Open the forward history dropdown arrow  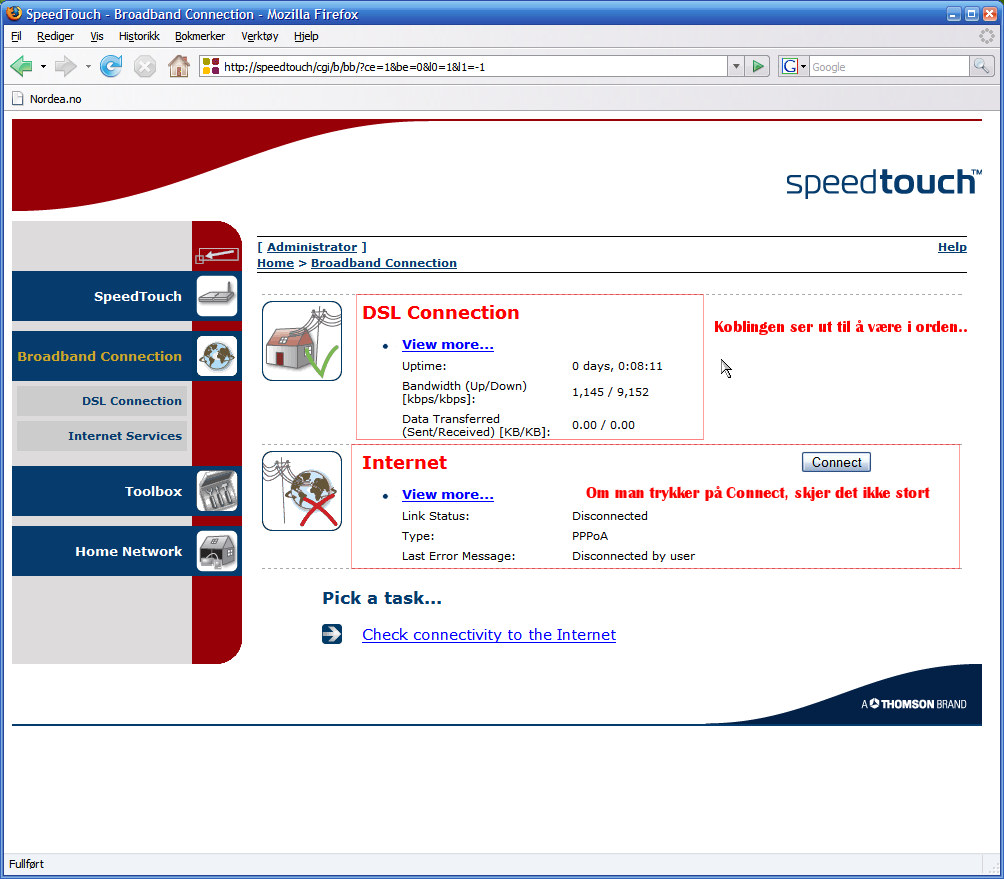click(88, 67)
